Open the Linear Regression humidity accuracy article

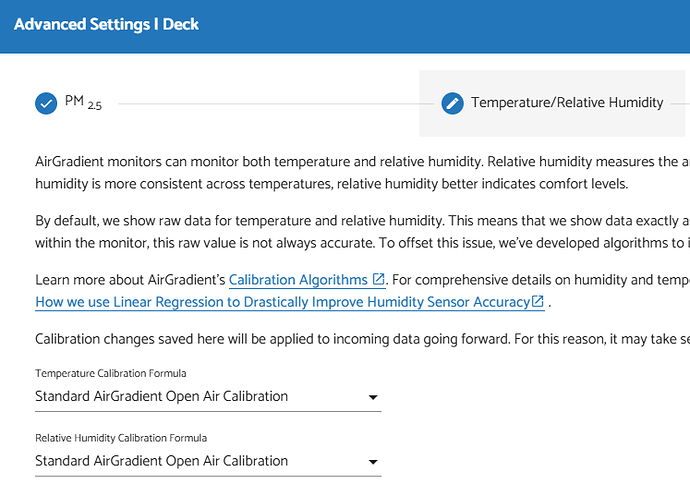[282, 302]
